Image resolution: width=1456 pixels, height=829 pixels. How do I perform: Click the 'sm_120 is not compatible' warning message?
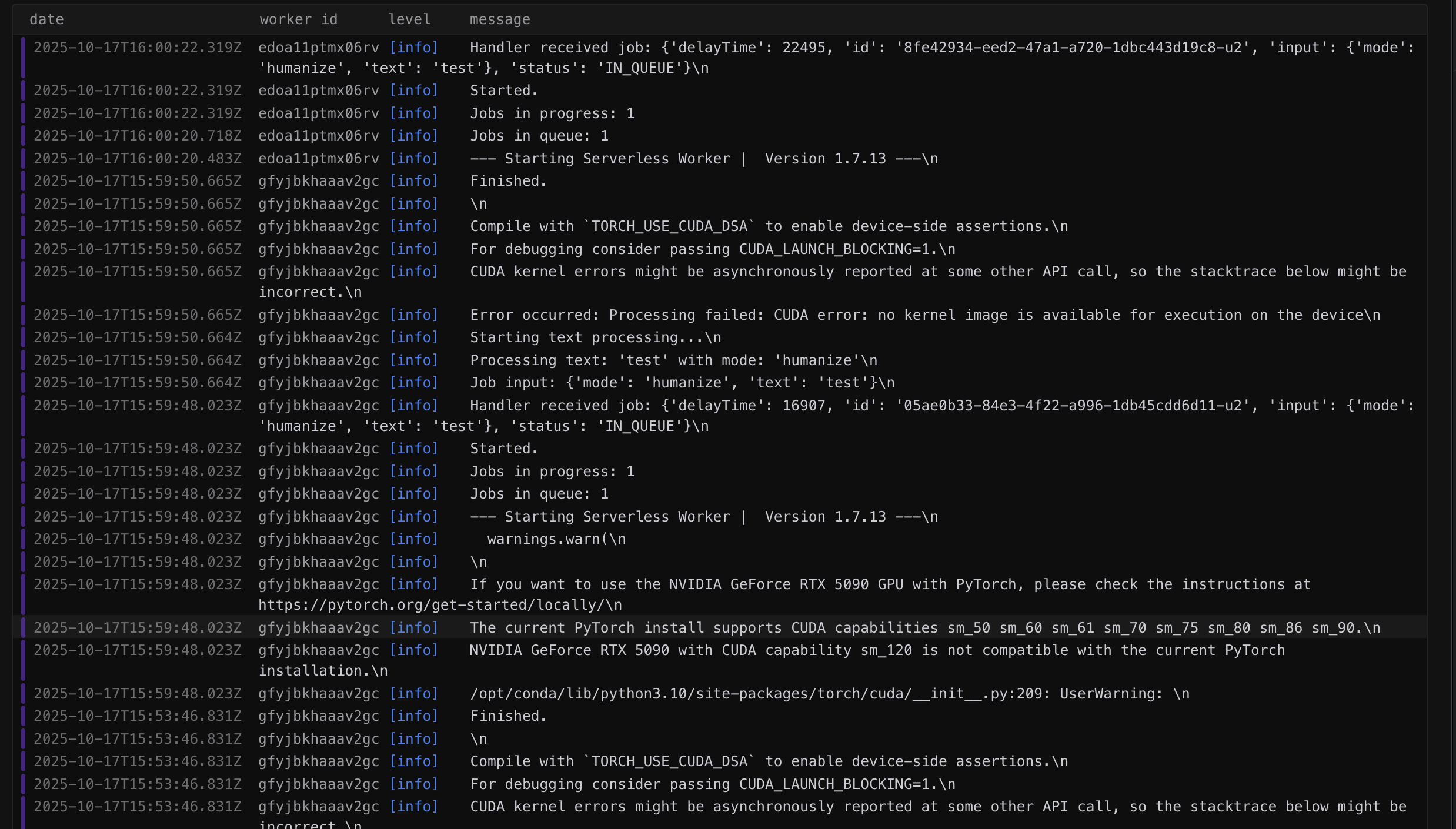[x=876, y=650]
